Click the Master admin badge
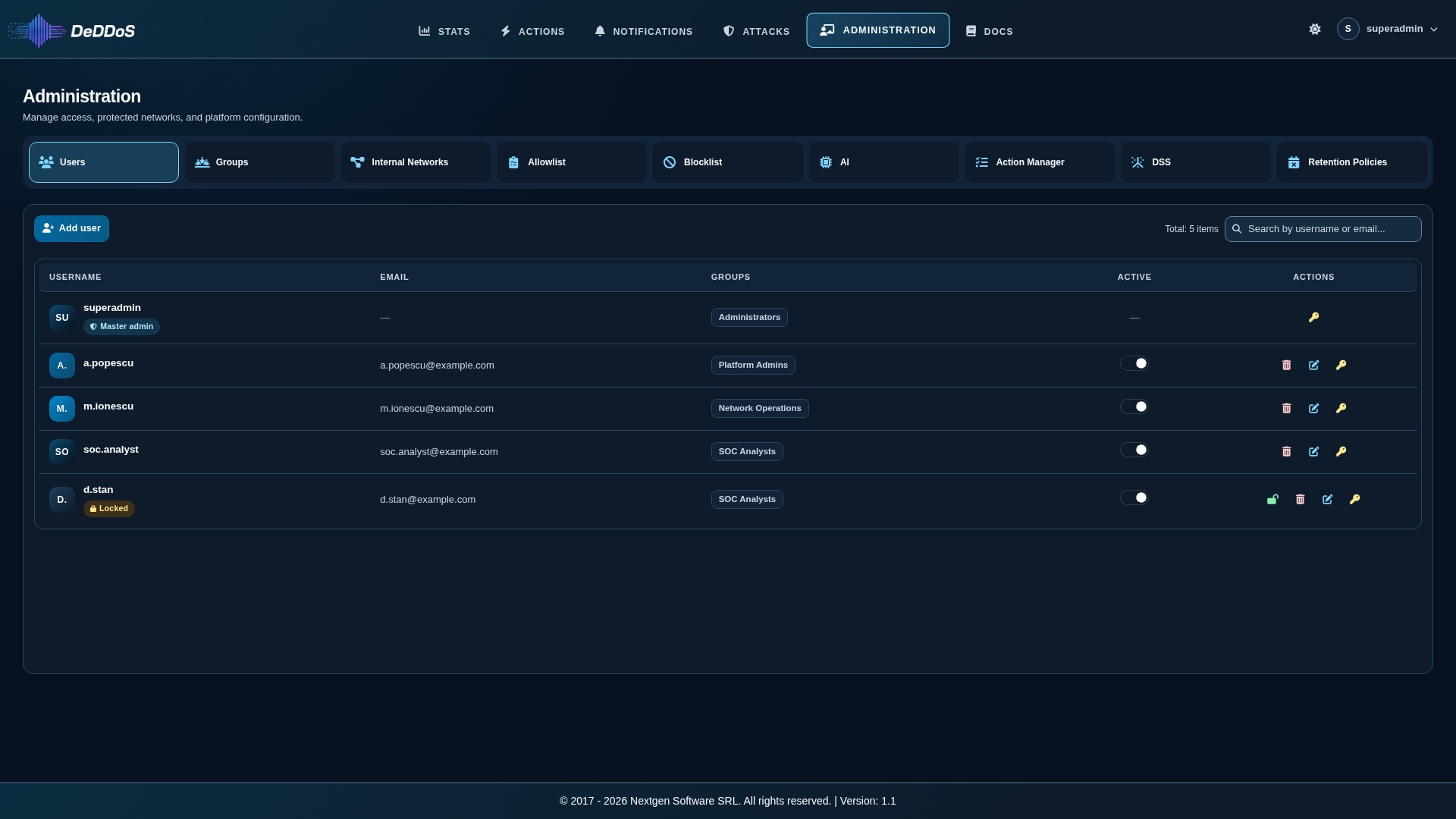The image size is (1456, 819). pos(121,327)
